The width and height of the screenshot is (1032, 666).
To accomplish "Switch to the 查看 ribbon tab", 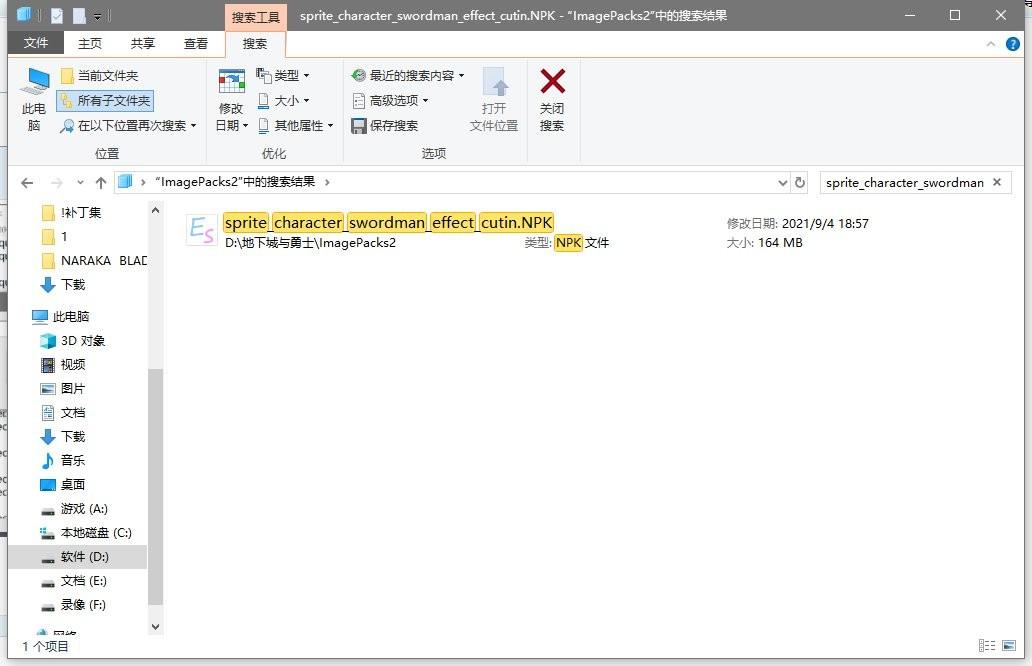I will (196, 43).
